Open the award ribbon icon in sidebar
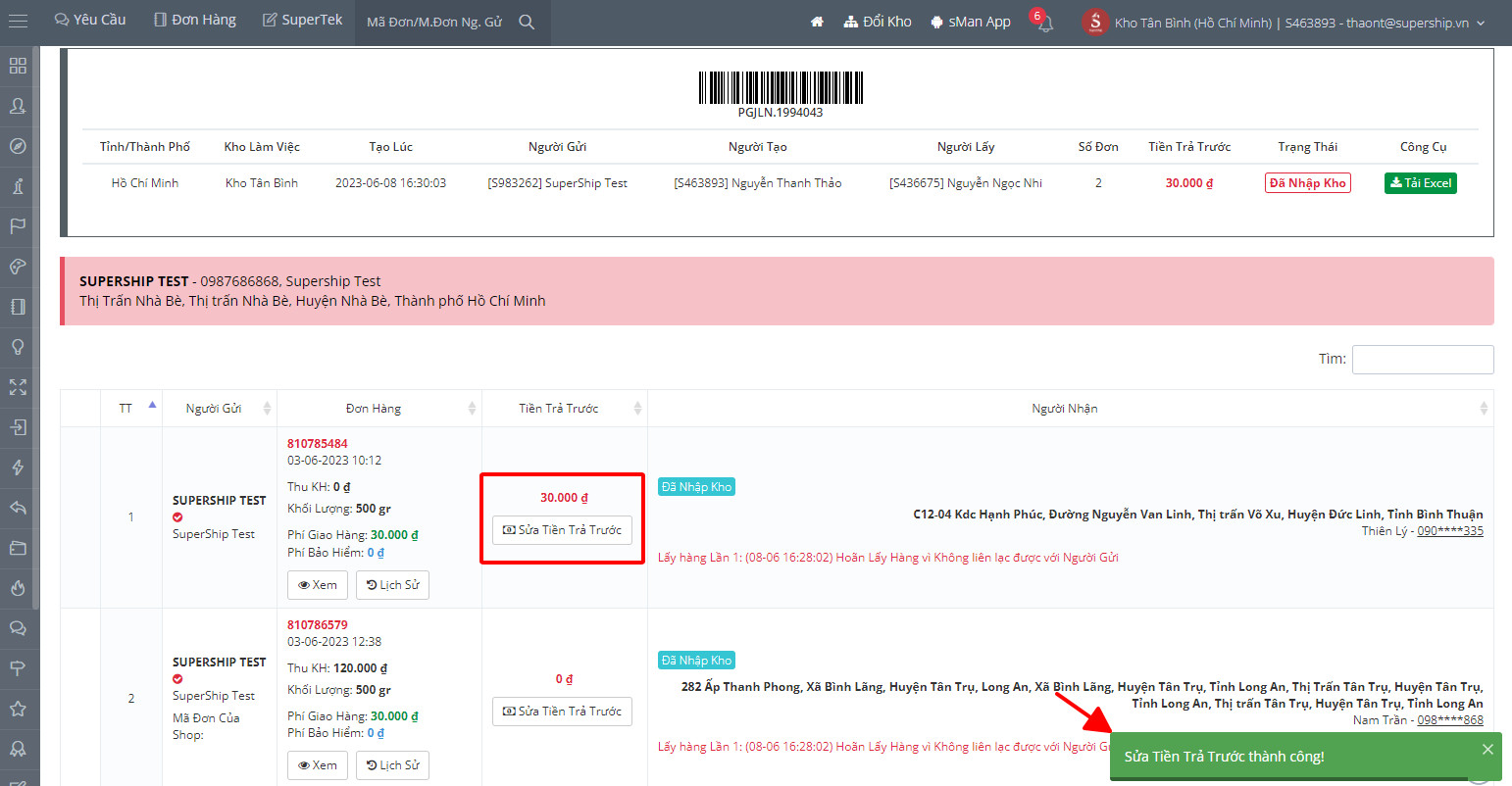Screen dimensions: 1512x786 point(18,749)
